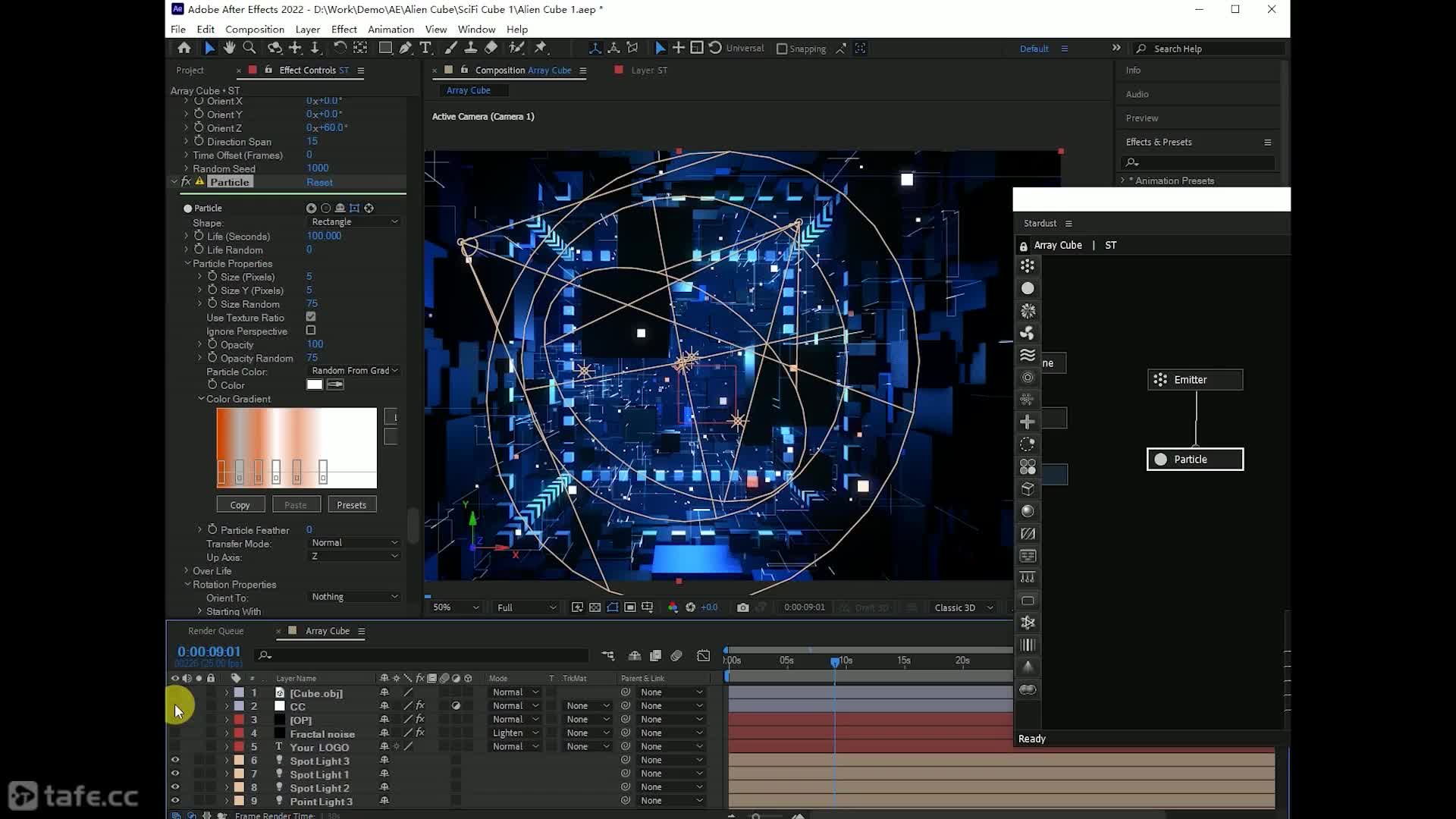Open the Up Axis dropdown
The width and height of the screenshot is (1456, 819).
coord(354,557)
